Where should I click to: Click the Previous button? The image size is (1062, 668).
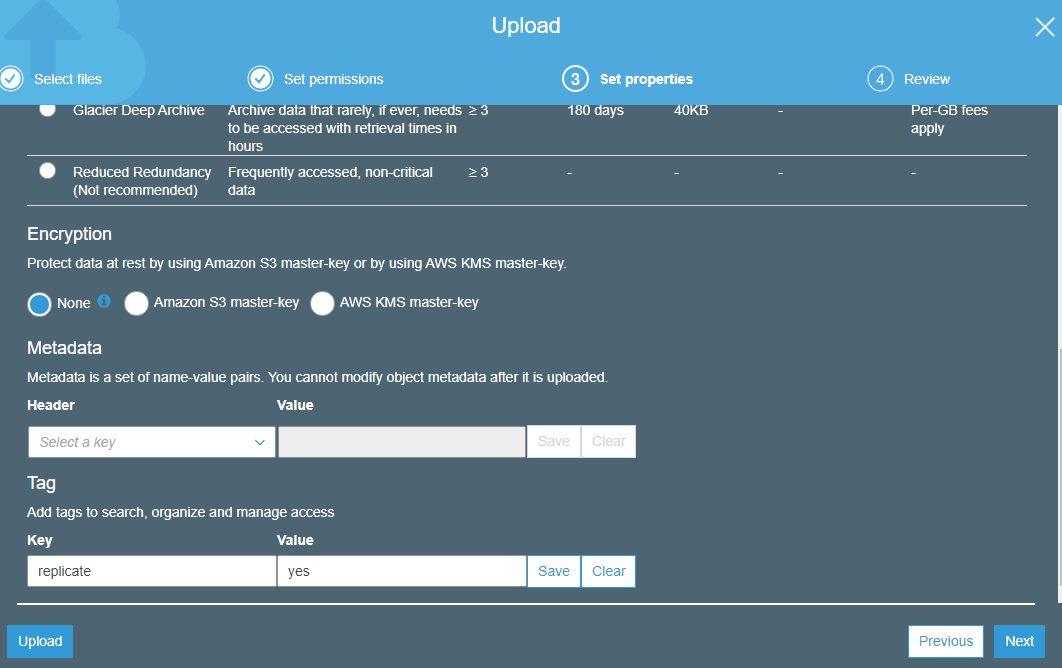946,641
